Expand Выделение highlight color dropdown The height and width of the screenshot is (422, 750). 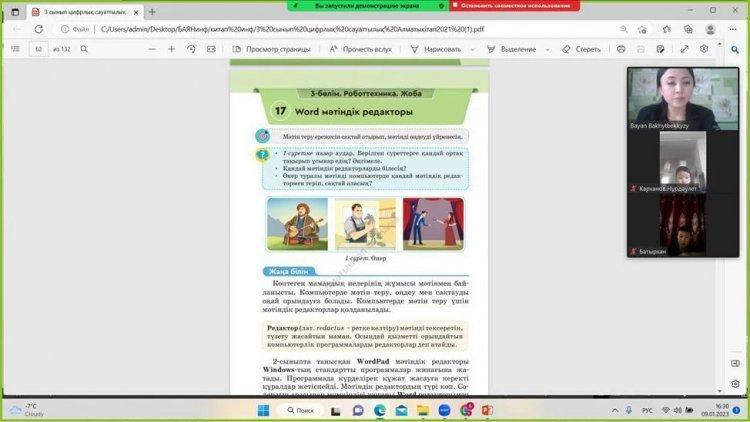(548, 49)
